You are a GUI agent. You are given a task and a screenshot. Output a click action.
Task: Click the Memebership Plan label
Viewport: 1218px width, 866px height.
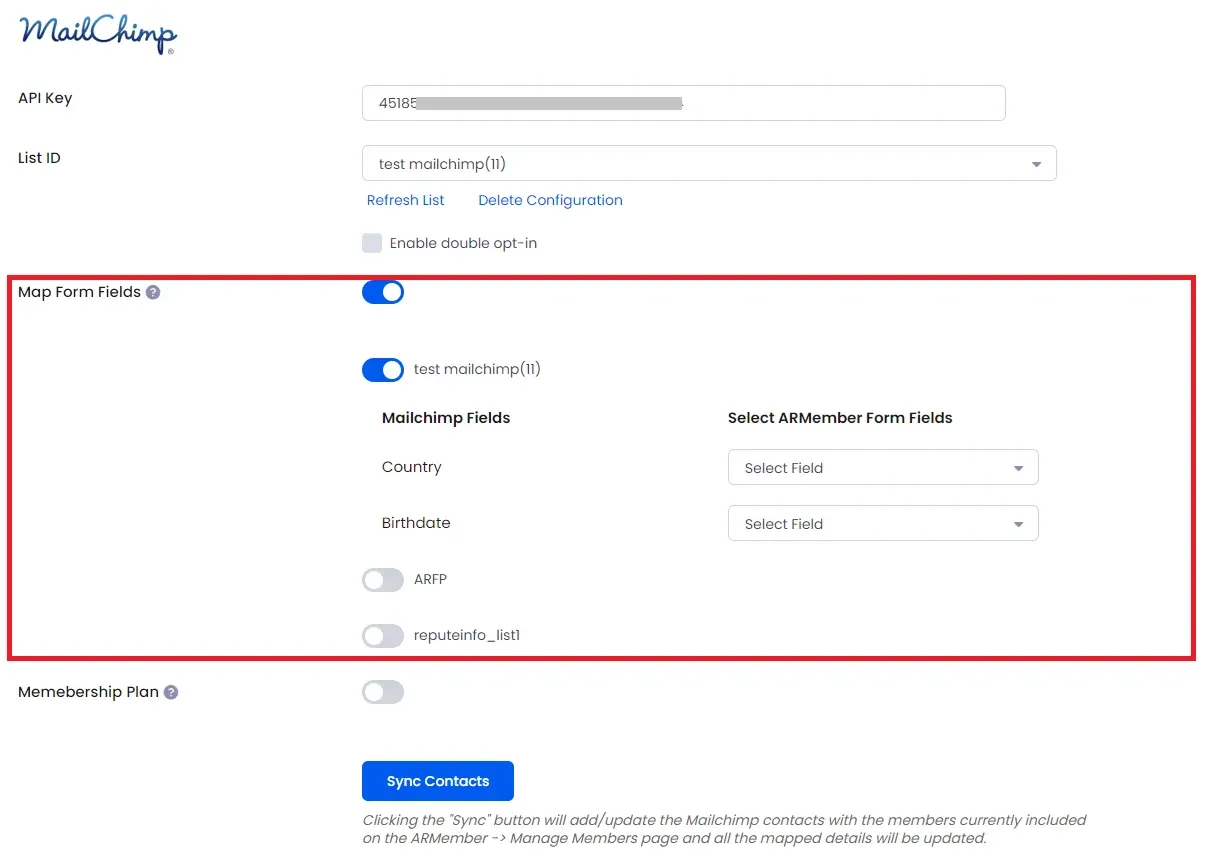[x=88, y=692]
